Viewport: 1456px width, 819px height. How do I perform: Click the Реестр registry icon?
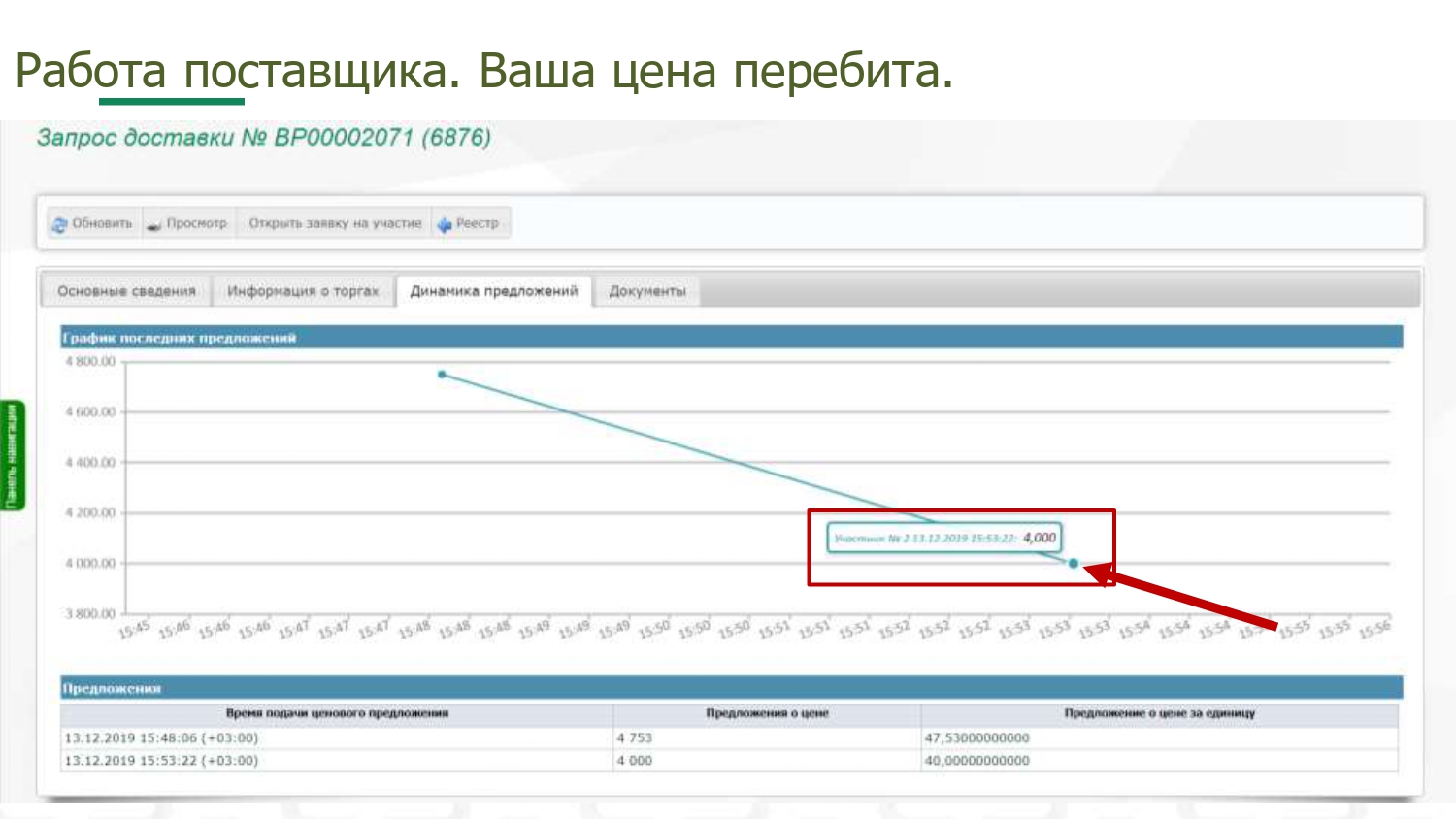coord(445,224)
